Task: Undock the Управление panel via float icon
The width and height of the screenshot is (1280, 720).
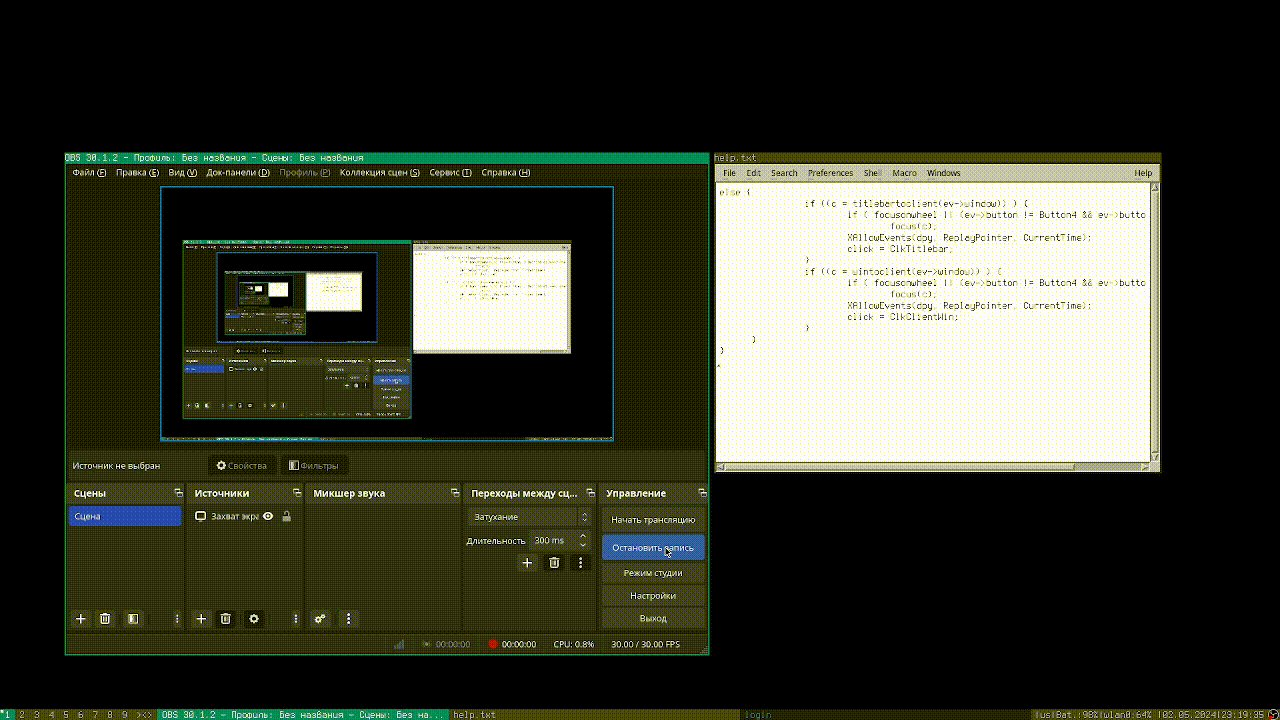Action: click(x=702, y=493)
